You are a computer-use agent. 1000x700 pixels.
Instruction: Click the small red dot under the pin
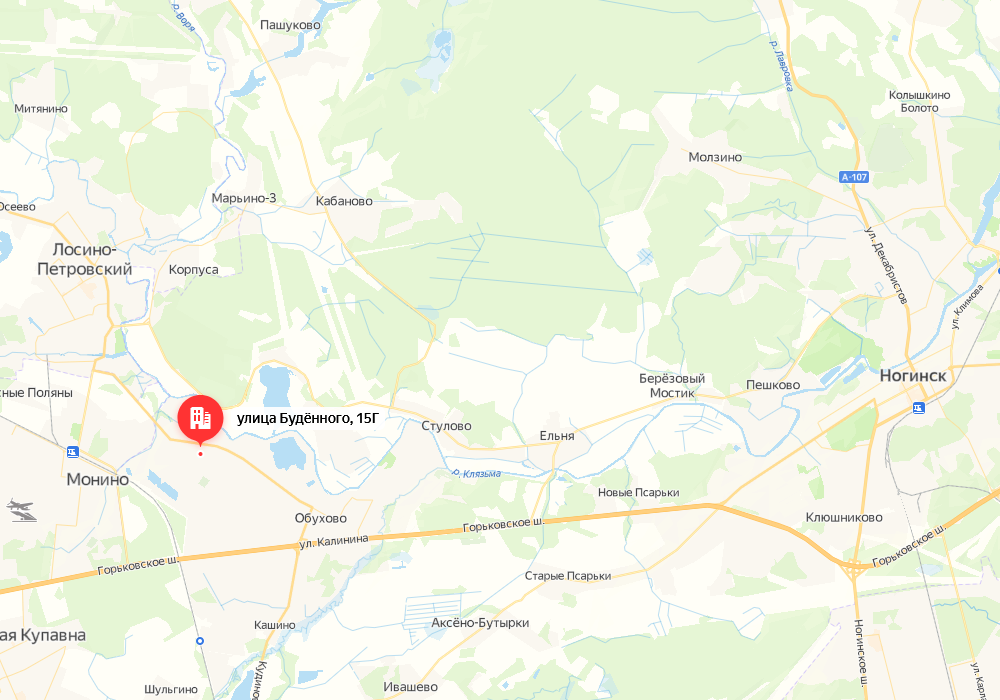[x=200, y=454]
